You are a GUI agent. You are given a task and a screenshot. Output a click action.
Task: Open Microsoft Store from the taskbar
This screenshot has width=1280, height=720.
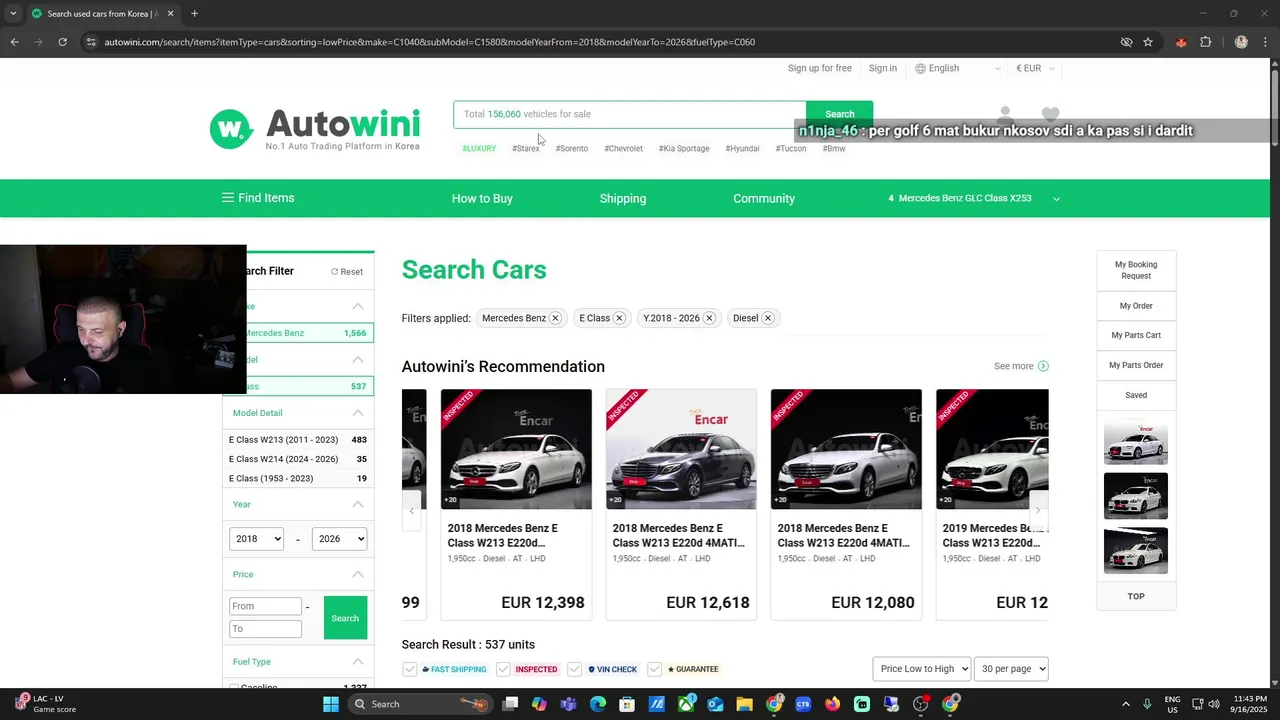627,704
